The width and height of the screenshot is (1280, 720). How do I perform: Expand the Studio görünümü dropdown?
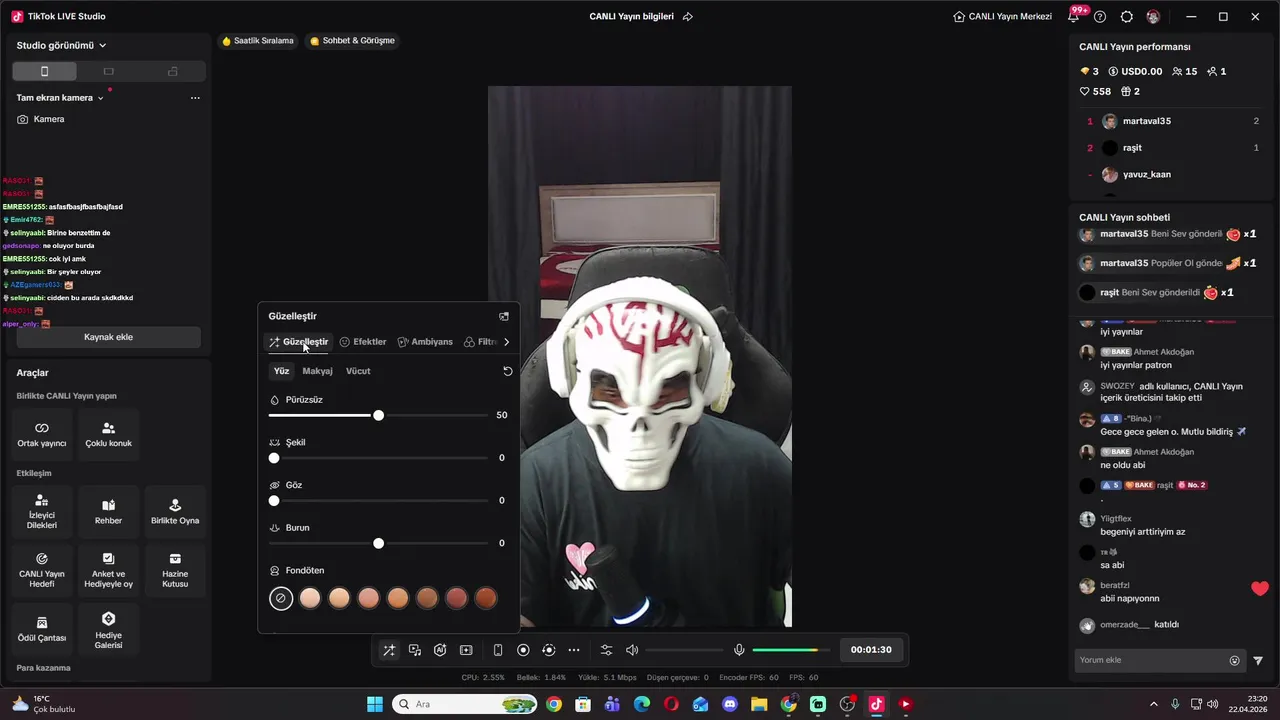[61, 45]
